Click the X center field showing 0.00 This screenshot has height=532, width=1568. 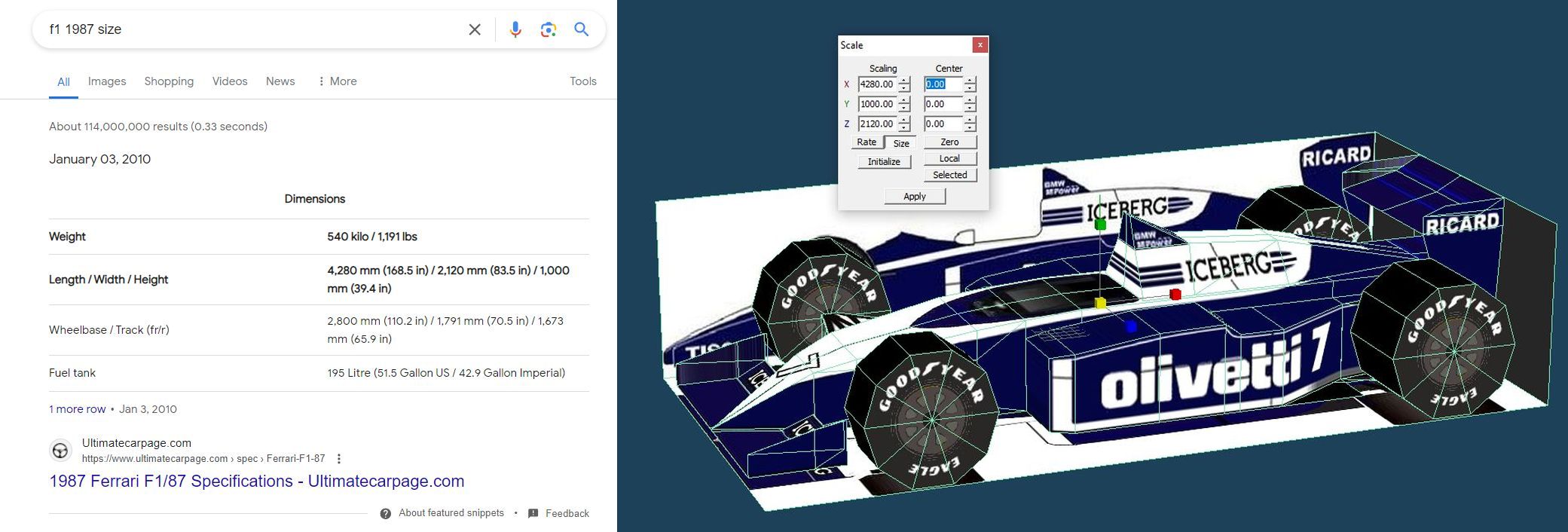click(943, 84)
